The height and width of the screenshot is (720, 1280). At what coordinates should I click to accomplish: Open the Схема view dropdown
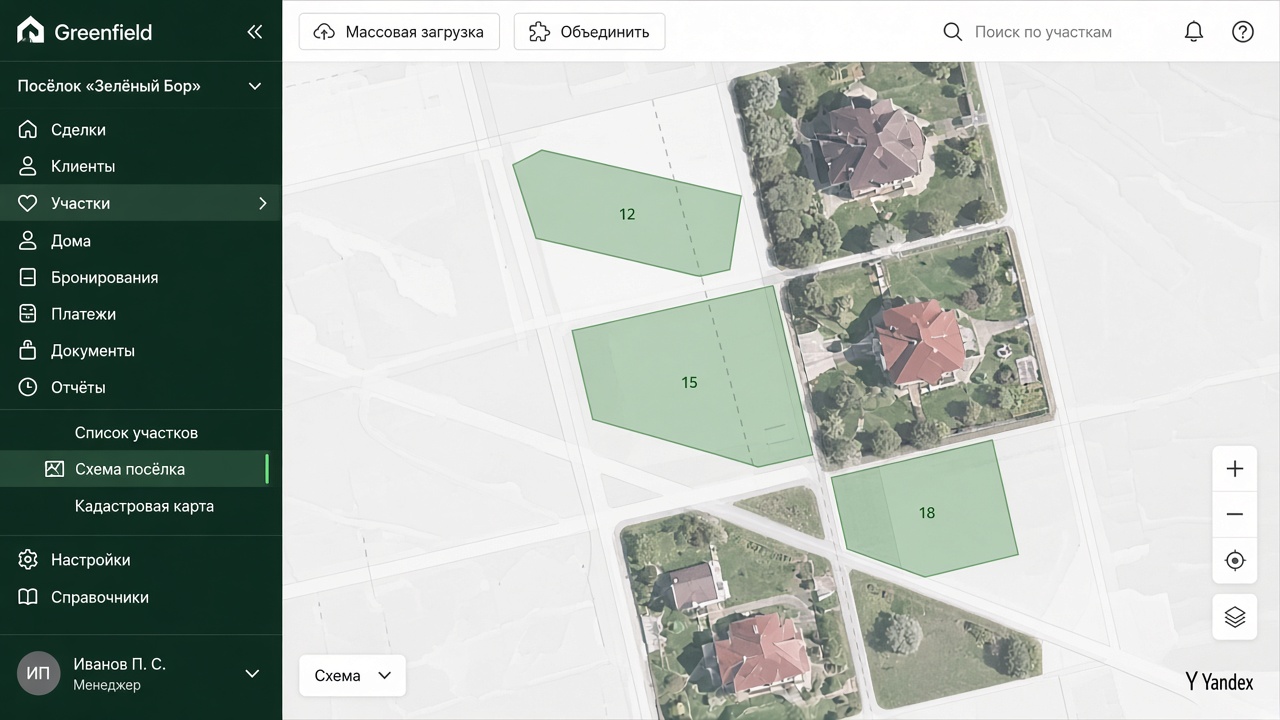click(352, 675)
